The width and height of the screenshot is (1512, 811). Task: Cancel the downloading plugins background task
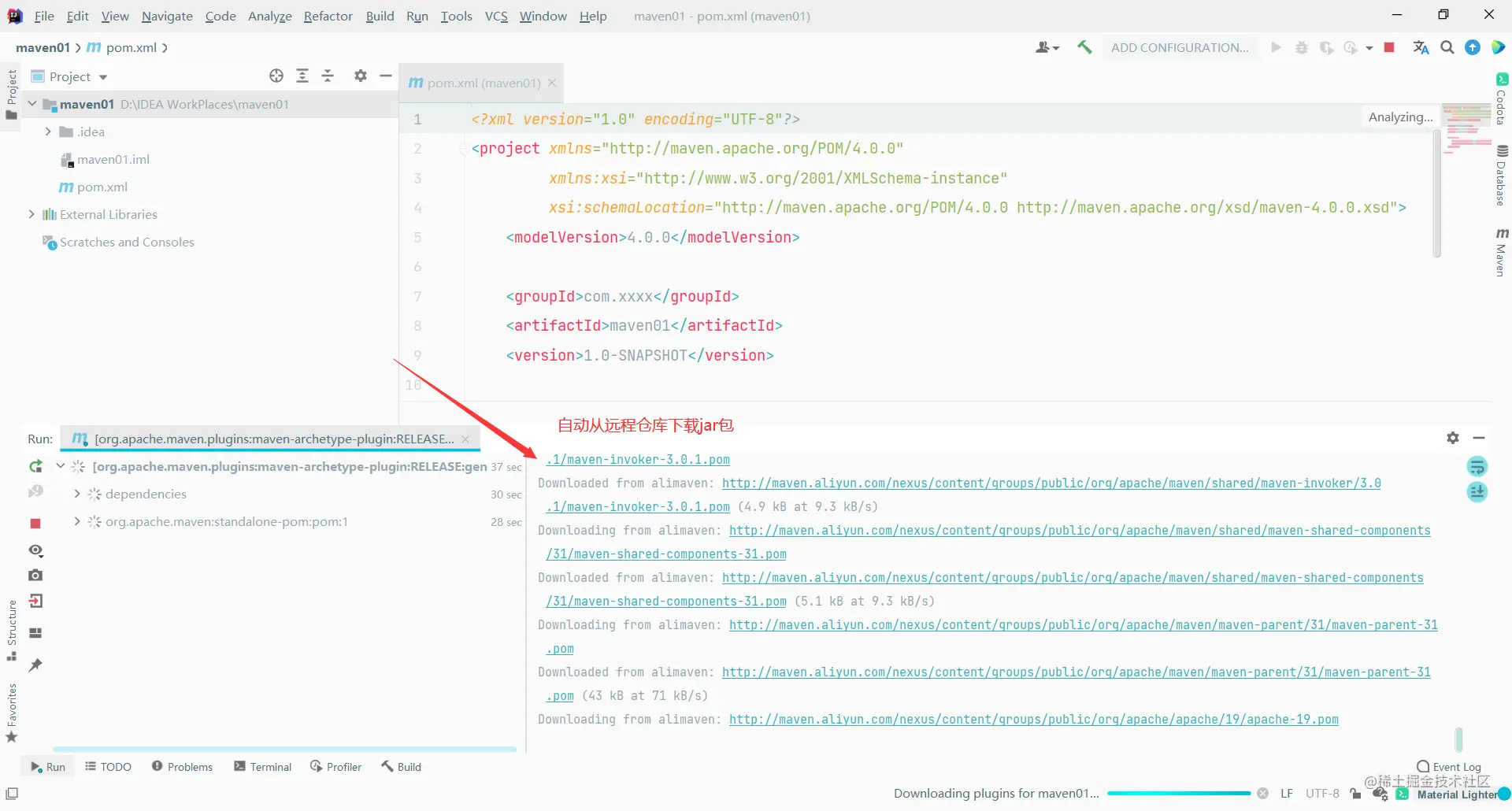pyautogui.click(x=1263, y=794)
